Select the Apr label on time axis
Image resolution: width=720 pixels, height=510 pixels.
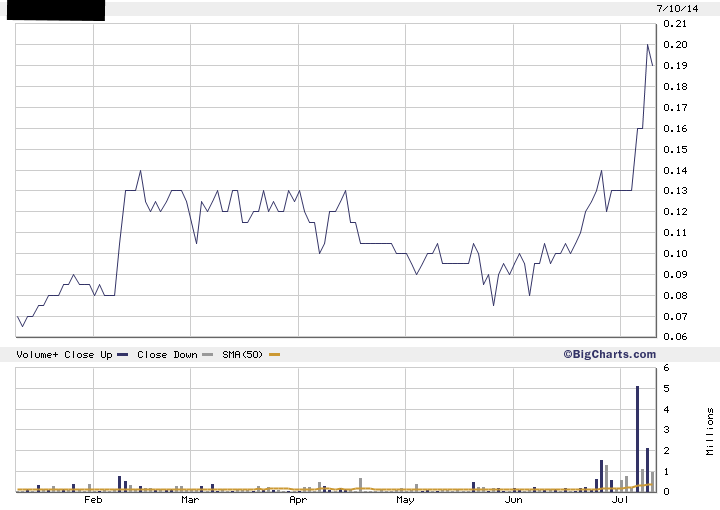298,499
